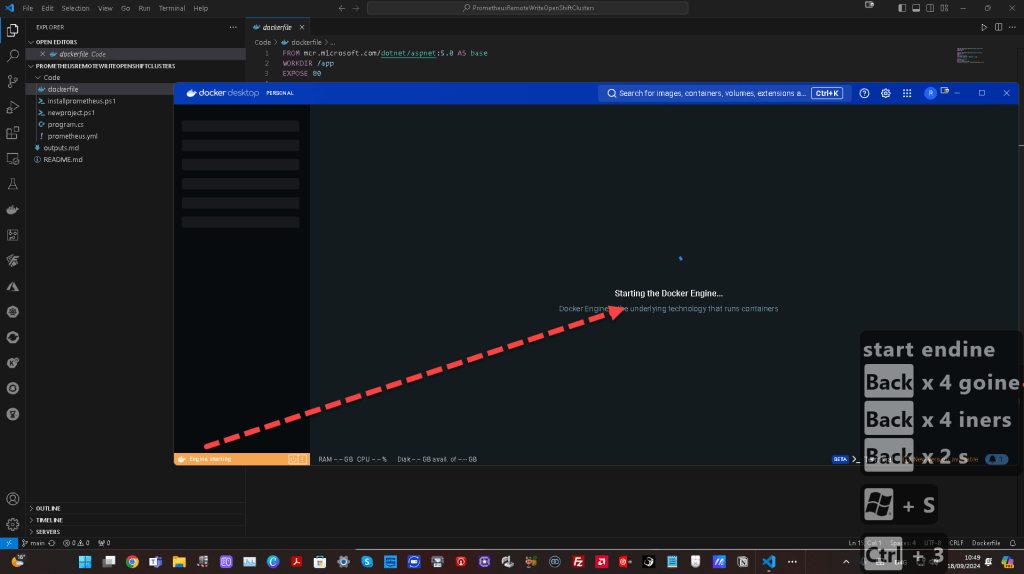Open Google Chrome from the taskbar
1024x574 pixels.
click(132, 562)
